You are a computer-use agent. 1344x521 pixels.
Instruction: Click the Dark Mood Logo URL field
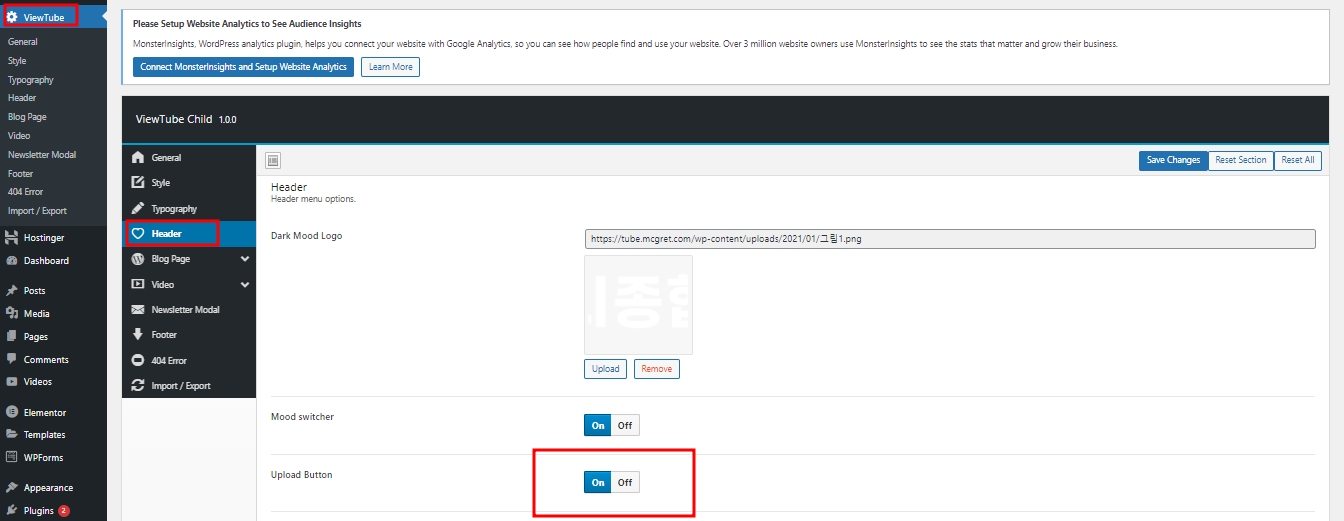[950, 239]
